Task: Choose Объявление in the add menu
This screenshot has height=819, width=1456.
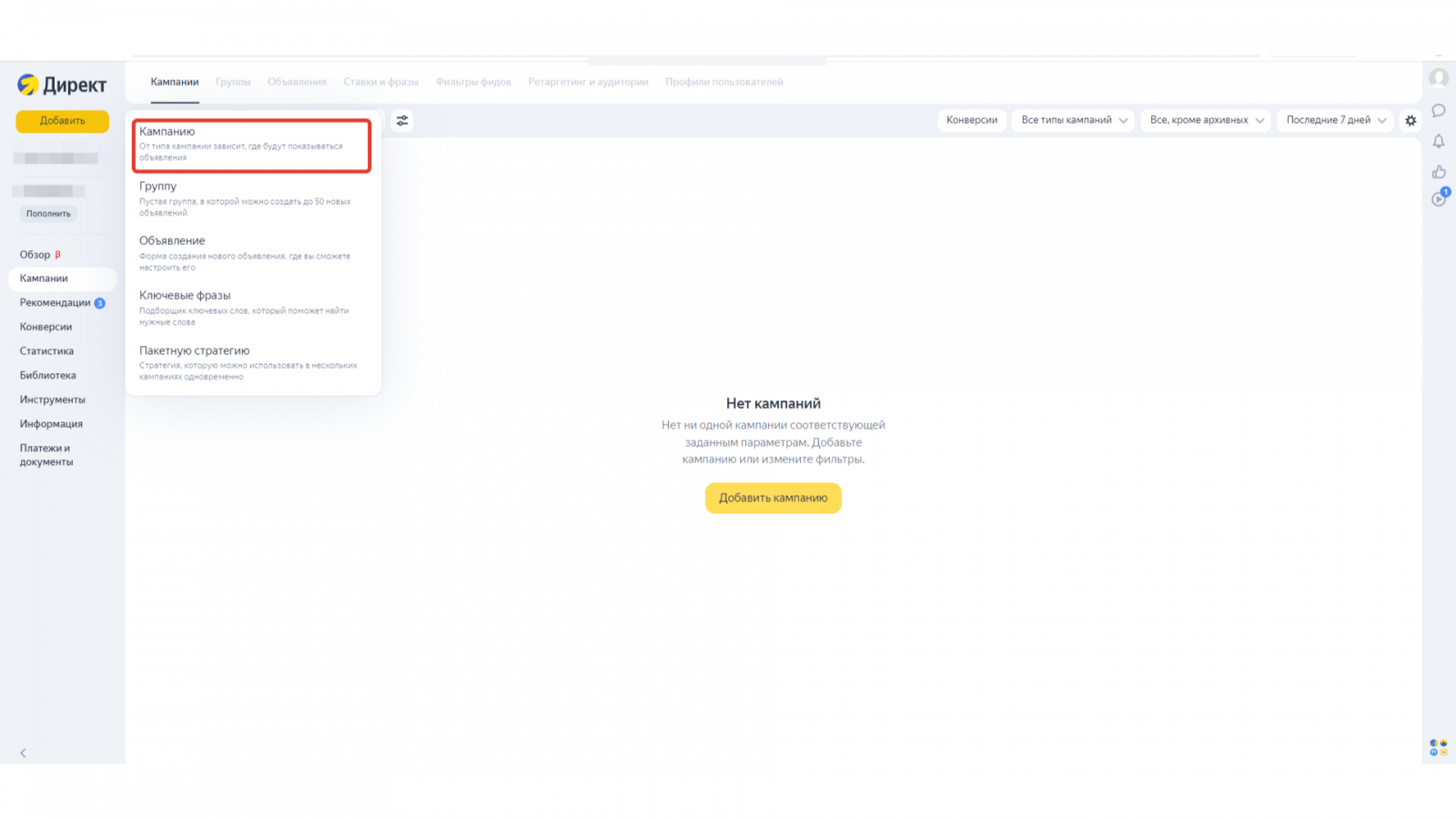Action: tap(252, 254)
